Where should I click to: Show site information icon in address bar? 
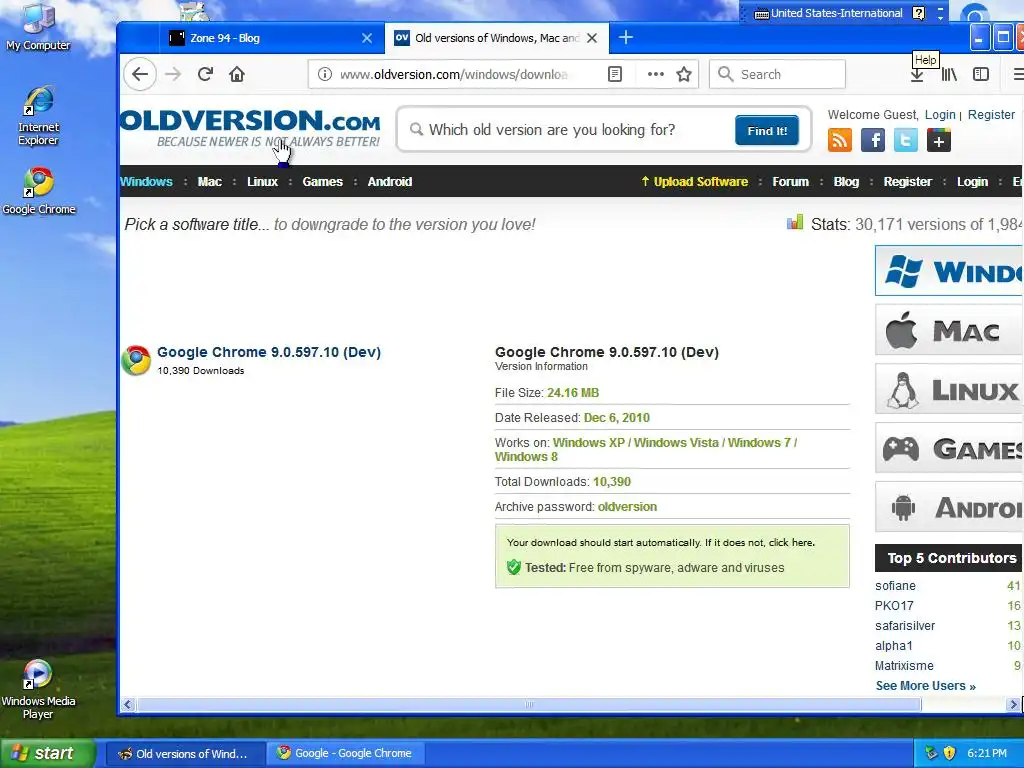pyautogui.click(x=325, y=74)
